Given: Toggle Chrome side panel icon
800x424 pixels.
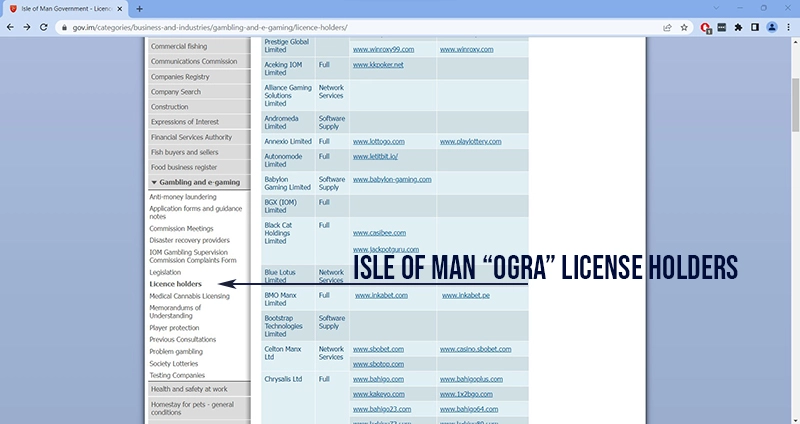Looking at the screenshot, I should (x=755, y=28).
